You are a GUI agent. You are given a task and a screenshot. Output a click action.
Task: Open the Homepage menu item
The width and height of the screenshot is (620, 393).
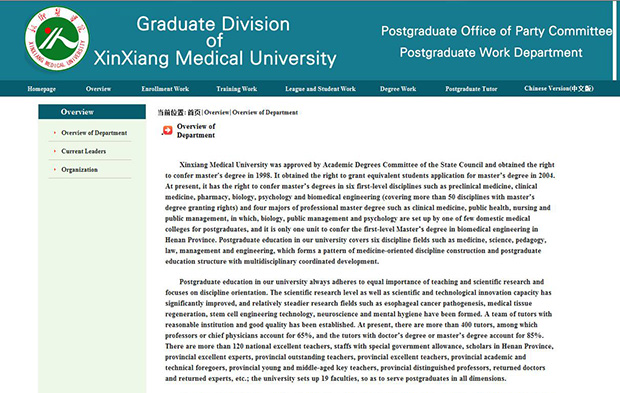tap(42, 89)
